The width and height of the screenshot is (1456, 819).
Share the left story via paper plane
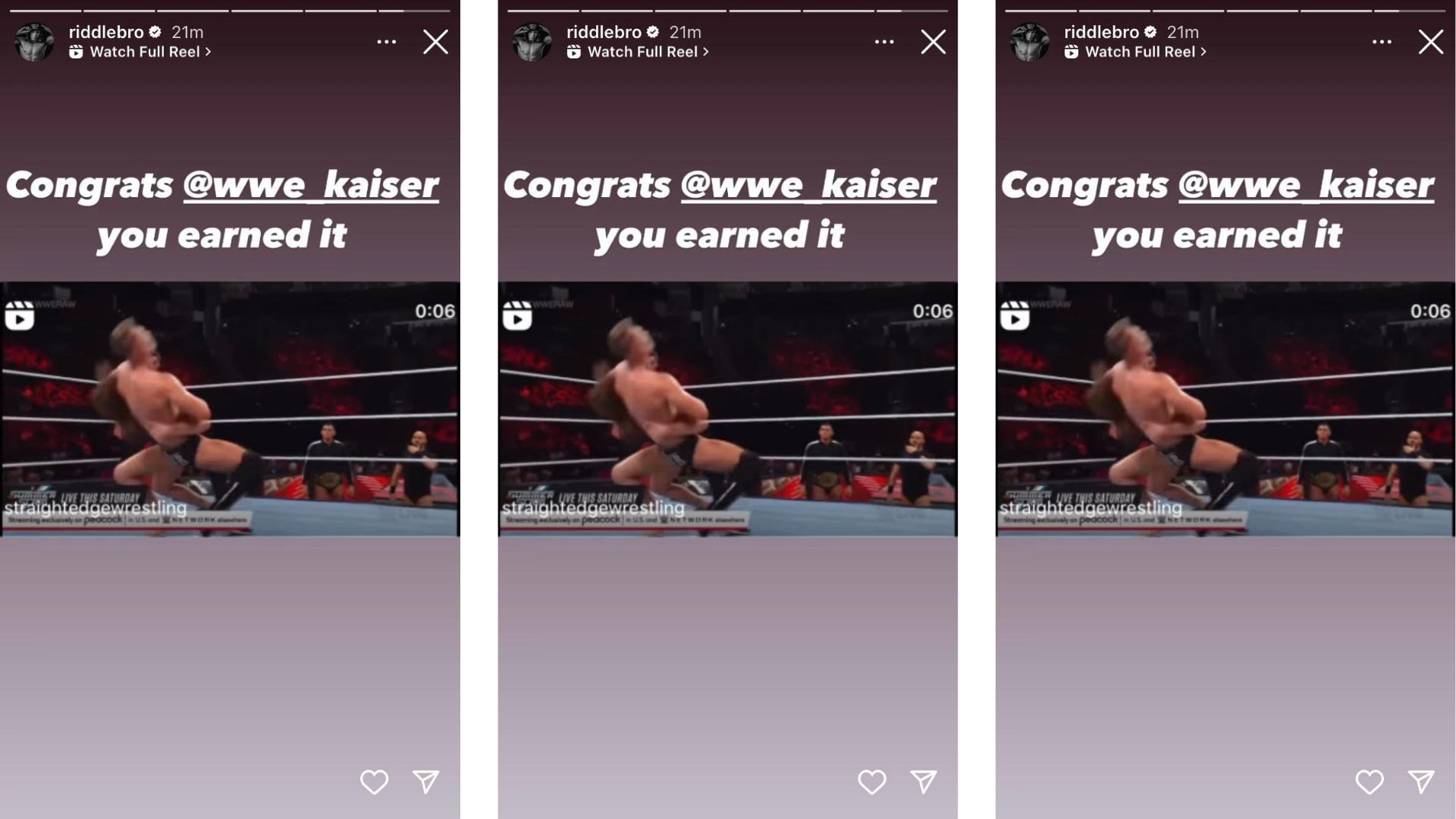point(426,782)
